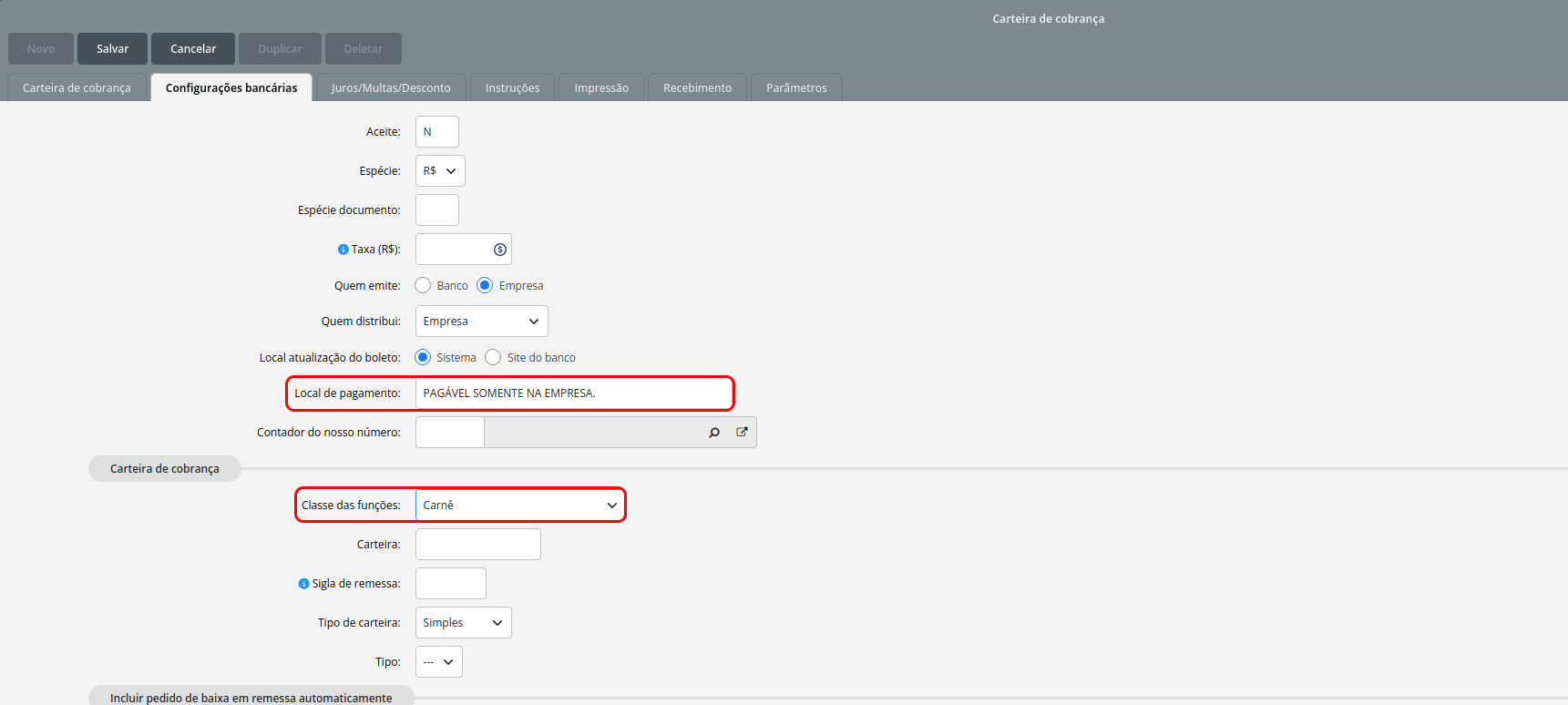Open the external link icon for Contador
This screenshot has width=1568, height=705.
coord(742,433)
